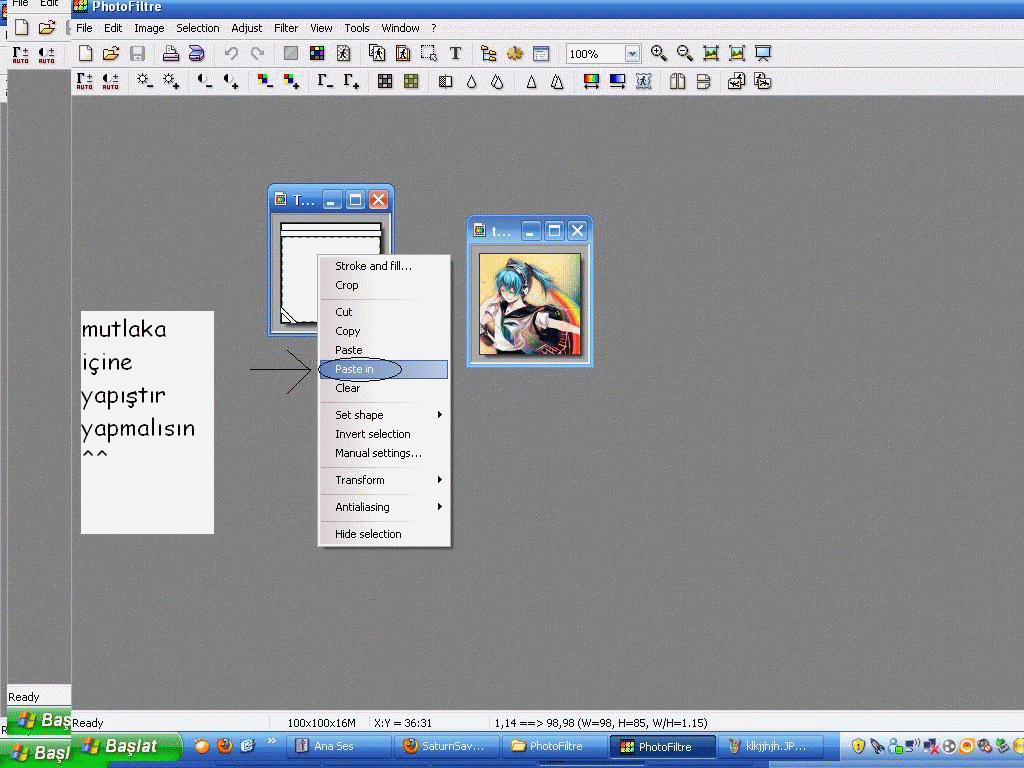Image resolution: width=1024 pixels, height=768 pixels.
Task: Select Invert selection in context menu
Action: tap(373, 434)
